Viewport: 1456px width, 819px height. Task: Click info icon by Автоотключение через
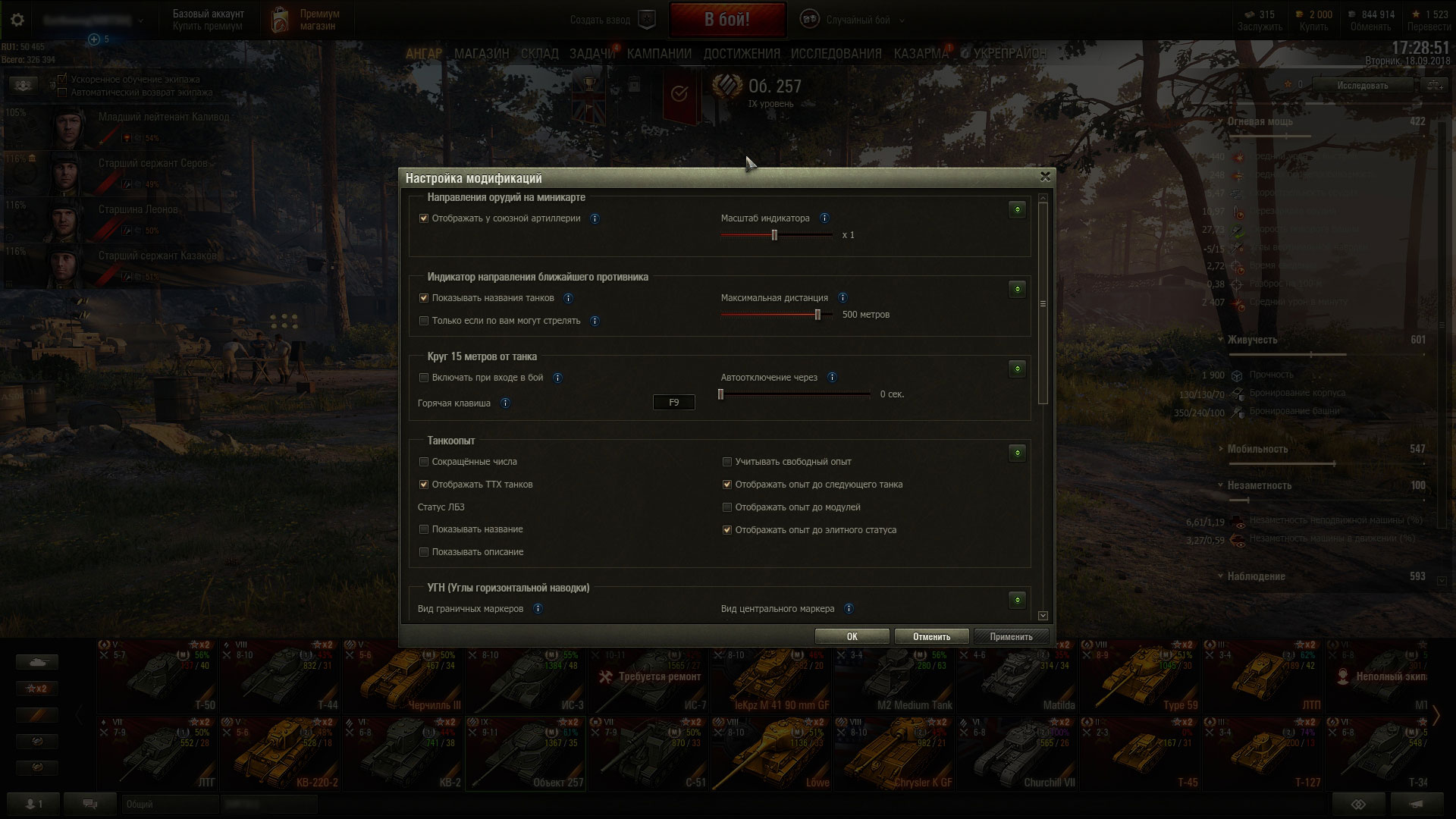[832, 378]
